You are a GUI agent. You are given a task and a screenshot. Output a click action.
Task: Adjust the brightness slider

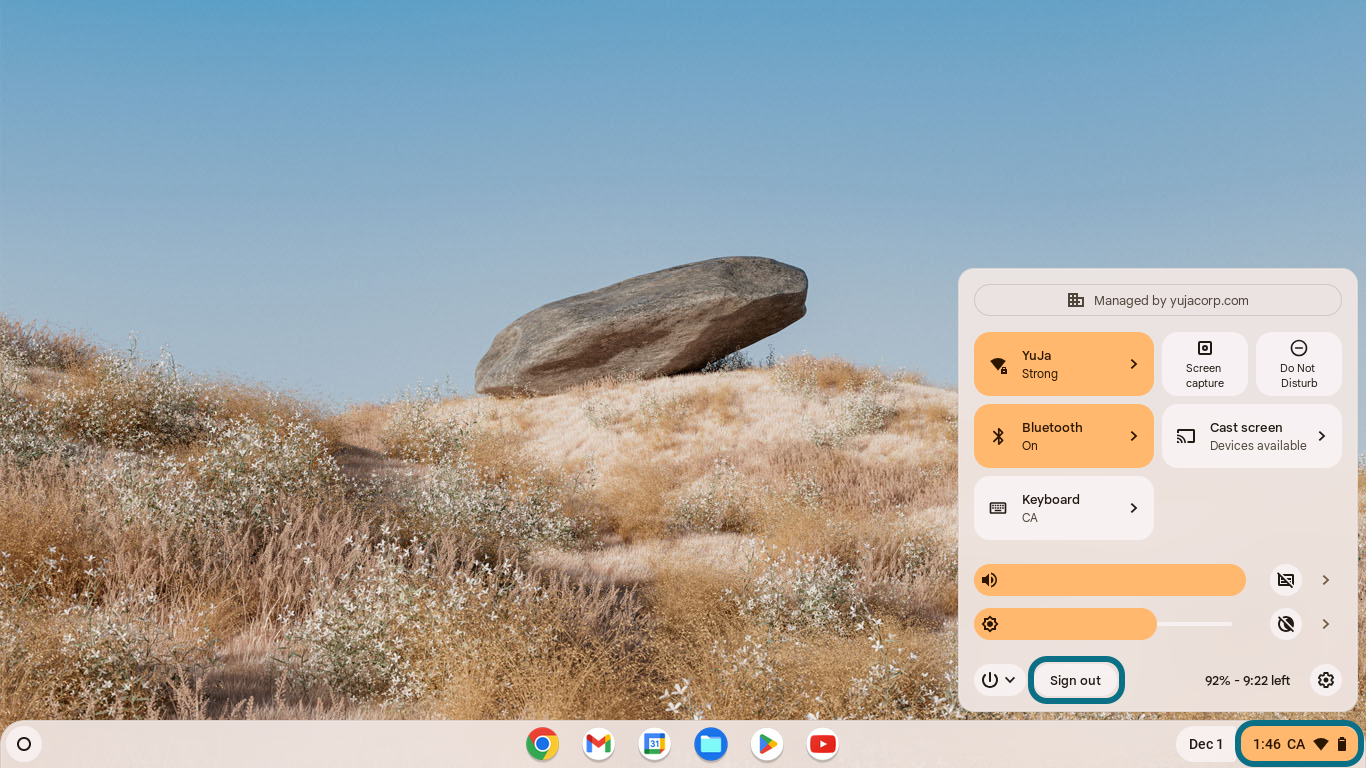[1103, 624]
